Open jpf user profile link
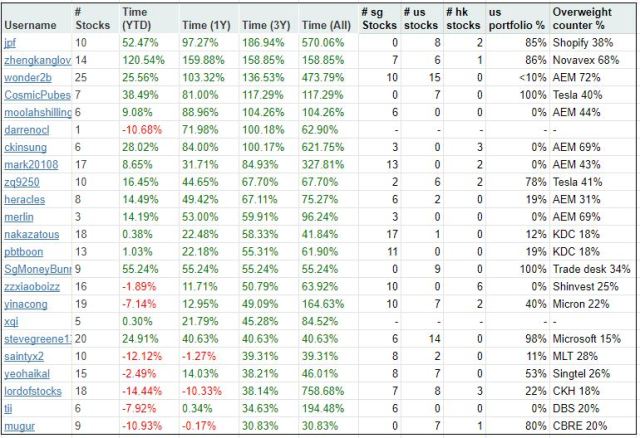 pyautogui.click(x=10, y=43)
